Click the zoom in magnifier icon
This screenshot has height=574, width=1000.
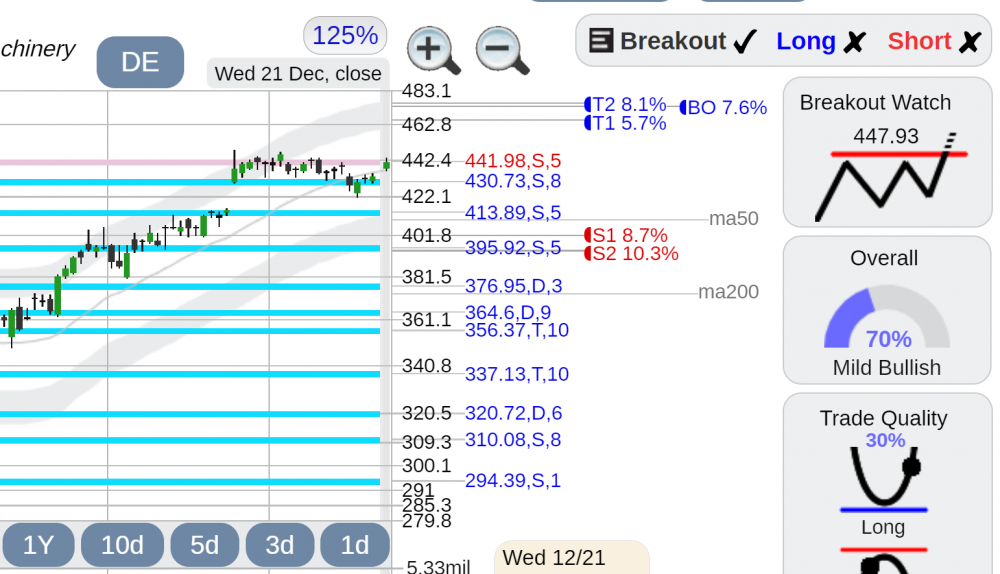[x=434, y=50]
